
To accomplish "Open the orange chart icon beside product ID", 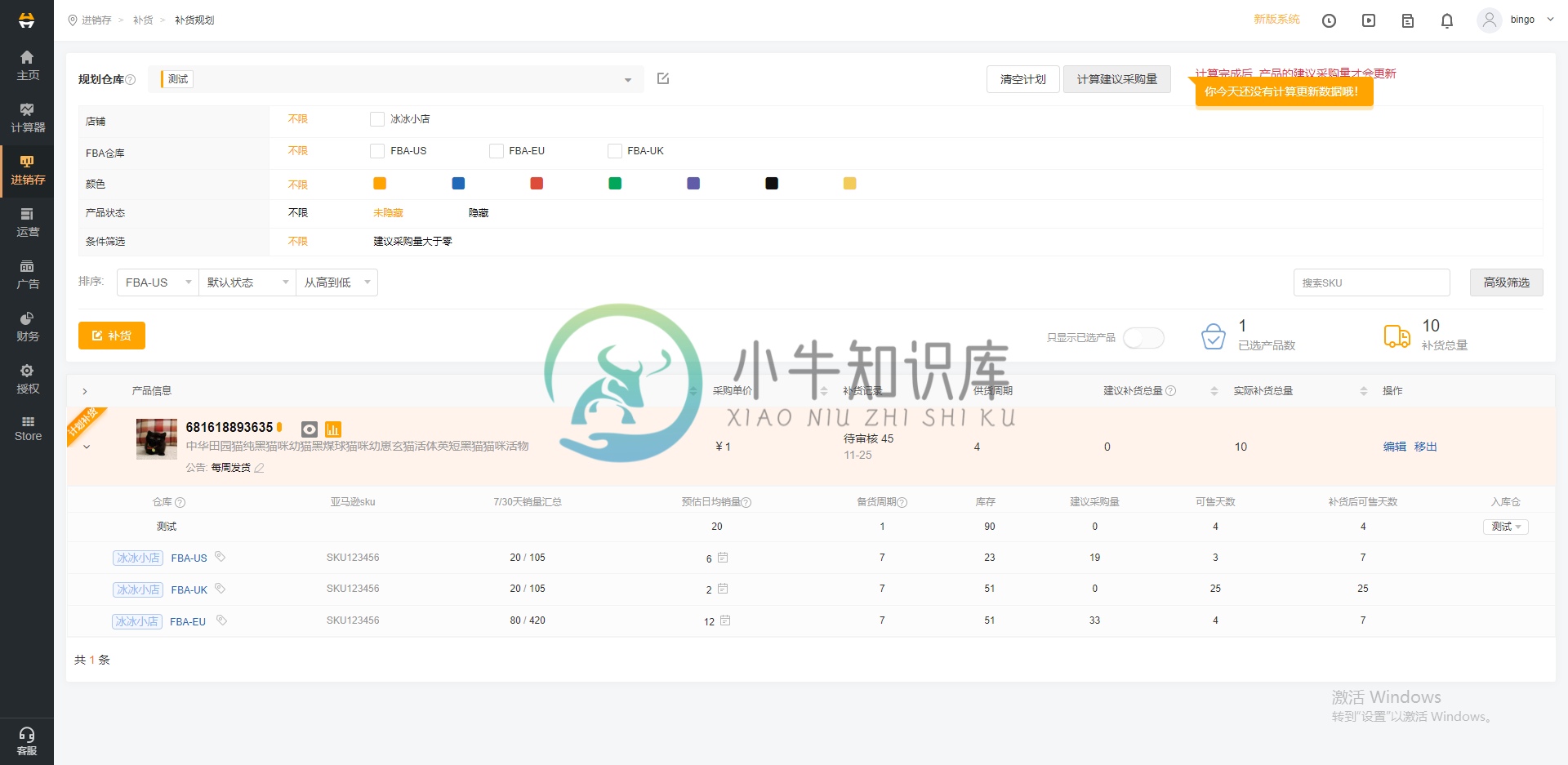I will (333, 429).
